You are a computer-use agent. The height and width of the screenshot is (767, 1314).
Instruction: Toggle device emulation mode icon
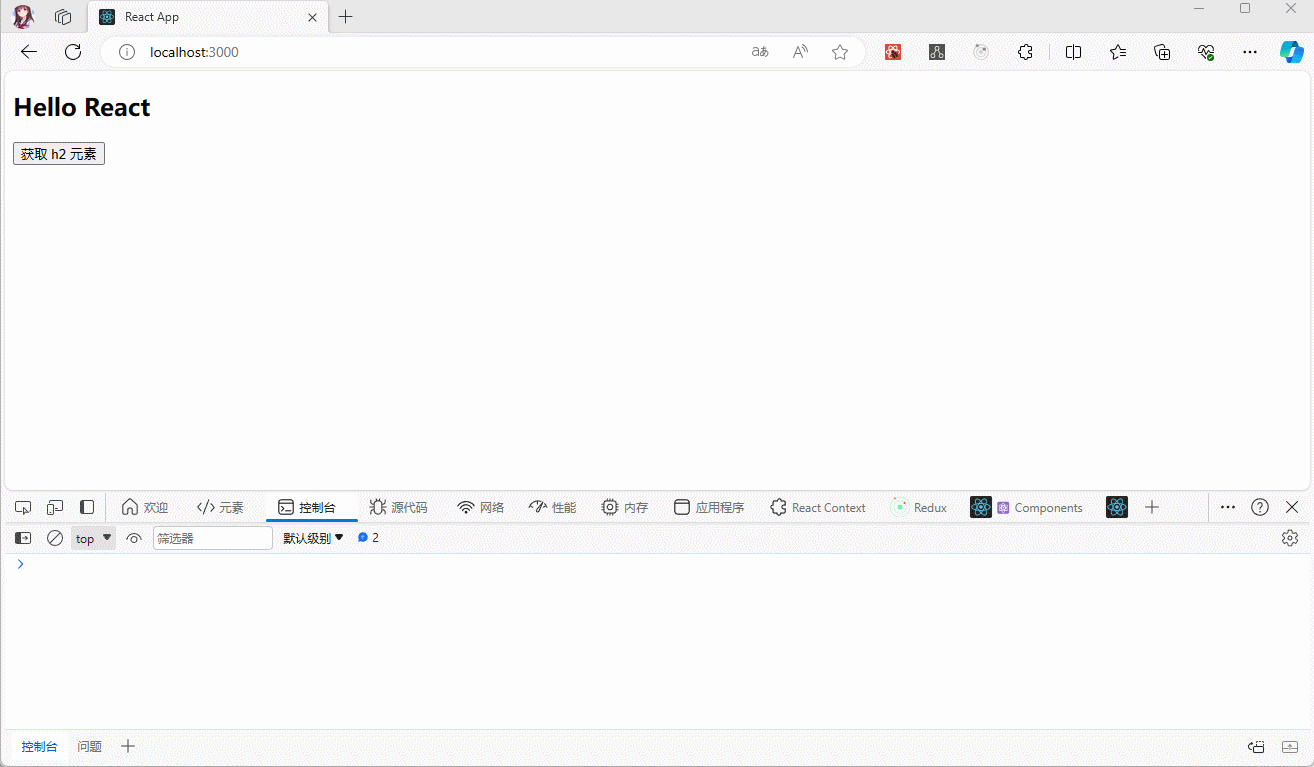[x=55, y=507]
